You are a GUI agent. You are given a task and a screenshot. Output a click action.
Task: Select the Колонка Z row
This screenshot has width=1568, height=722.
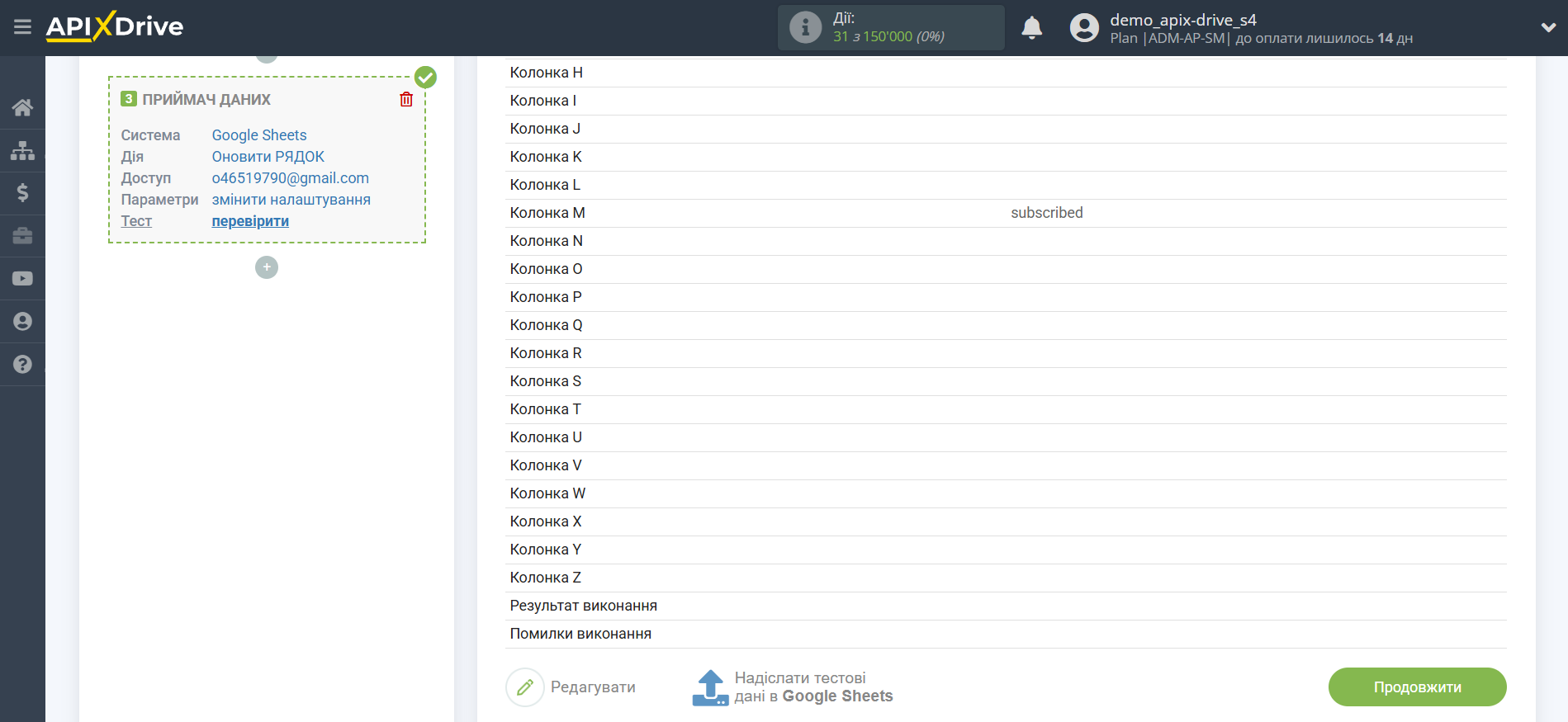(1006, 578)
